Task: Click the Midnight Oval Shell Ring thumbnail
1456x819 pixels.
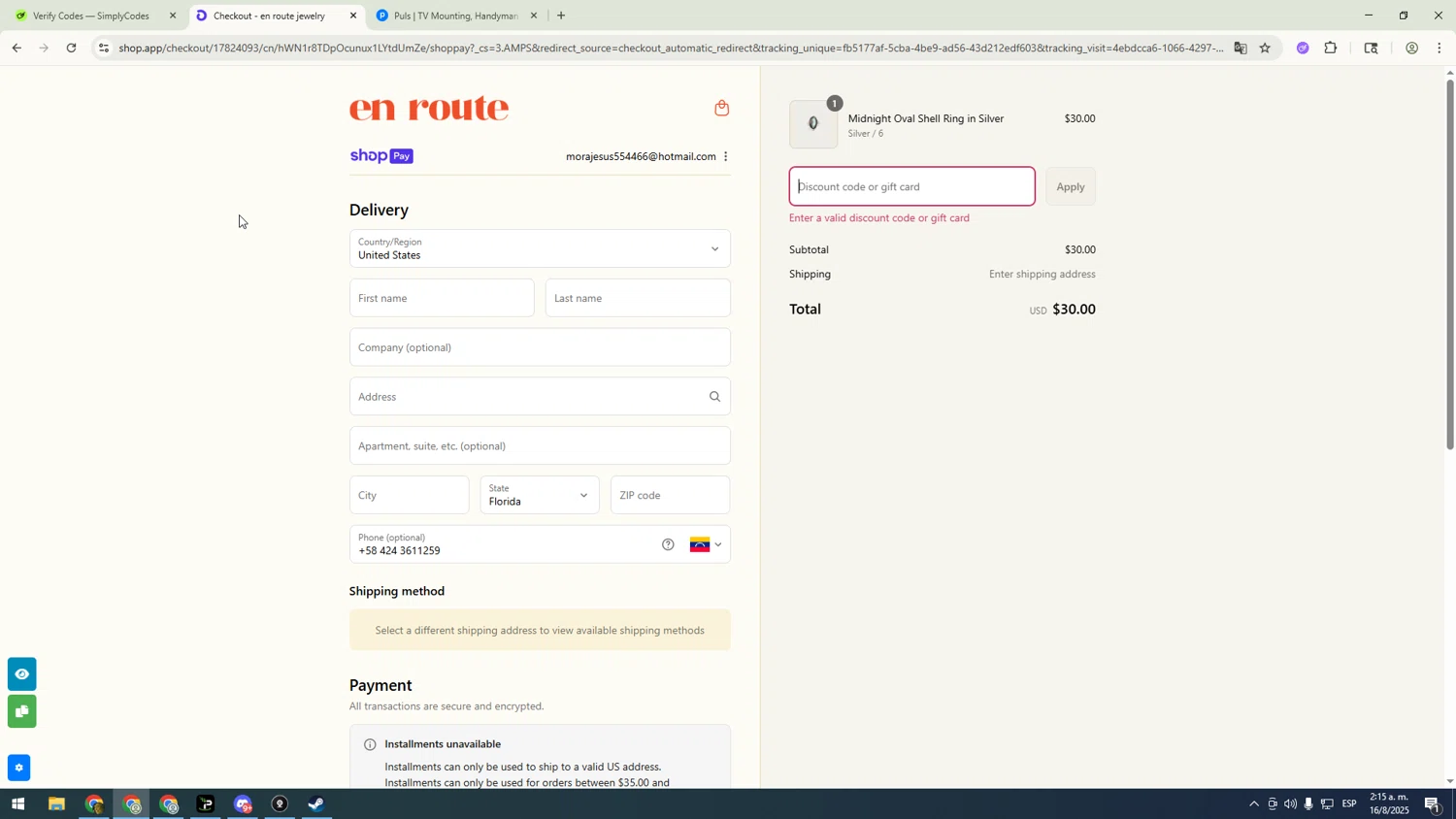Action: (x=813, y=124)
